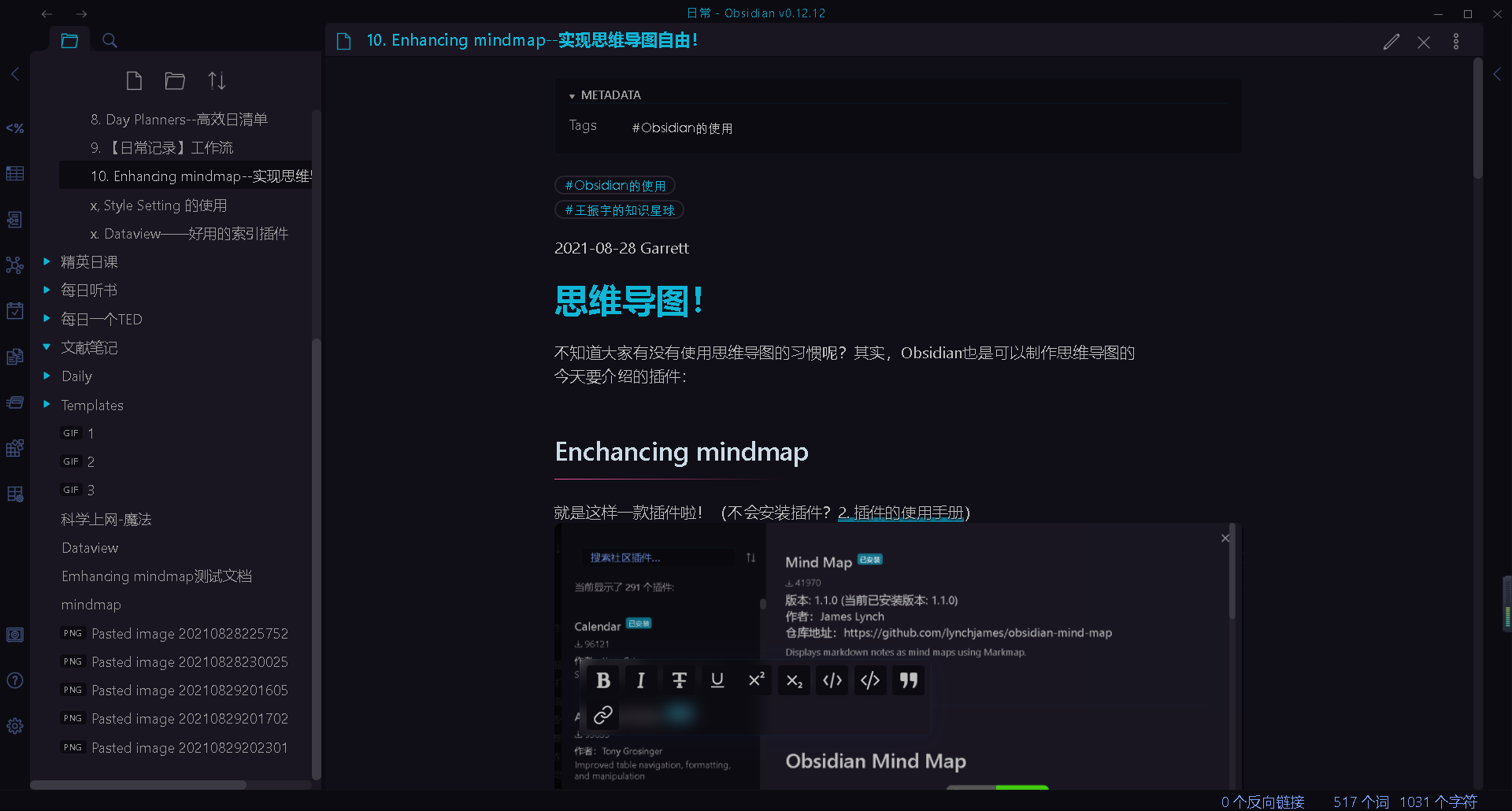The height and width of the screenshot is (811, 1512).
Task: Insert a link using the link icon
Action: pyautogui.click(x=603, y=715)
